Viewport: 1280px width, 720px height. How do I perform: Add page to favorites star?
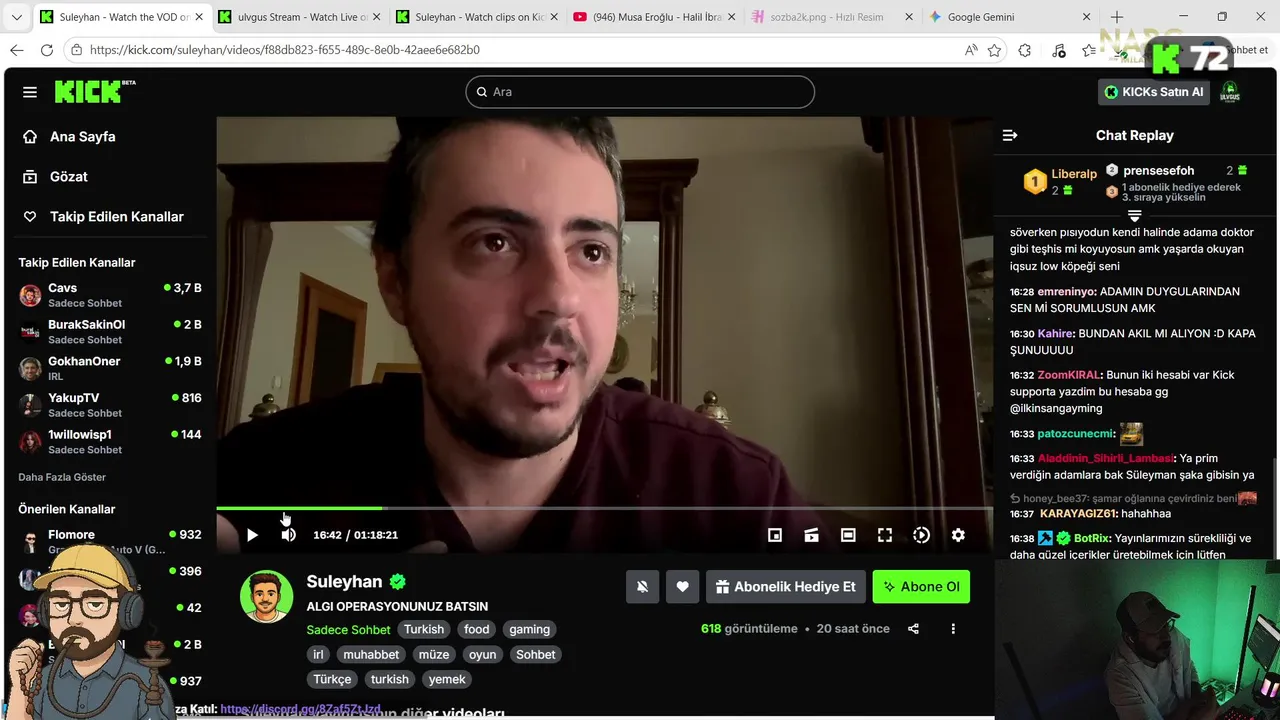tap(994, 50)
